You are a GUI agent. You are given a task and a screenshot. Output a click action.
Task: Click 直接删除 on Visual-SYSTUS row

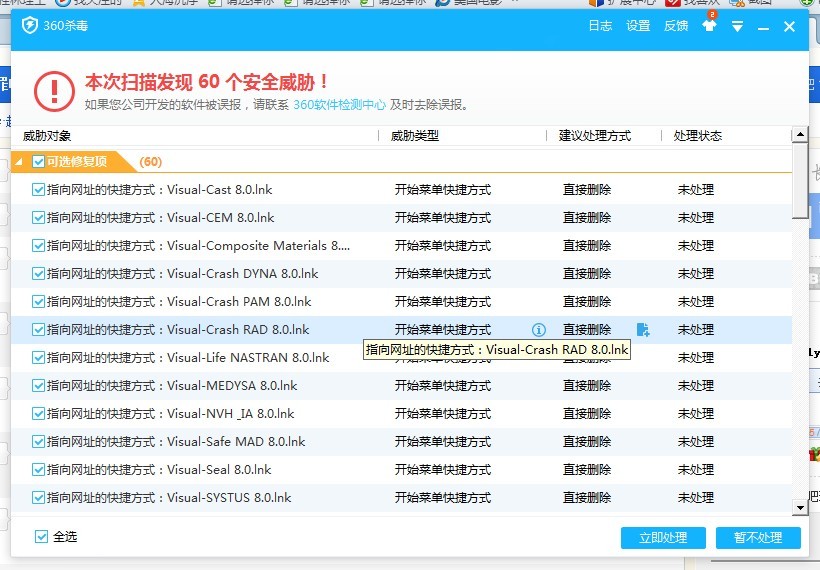point(587,497)
